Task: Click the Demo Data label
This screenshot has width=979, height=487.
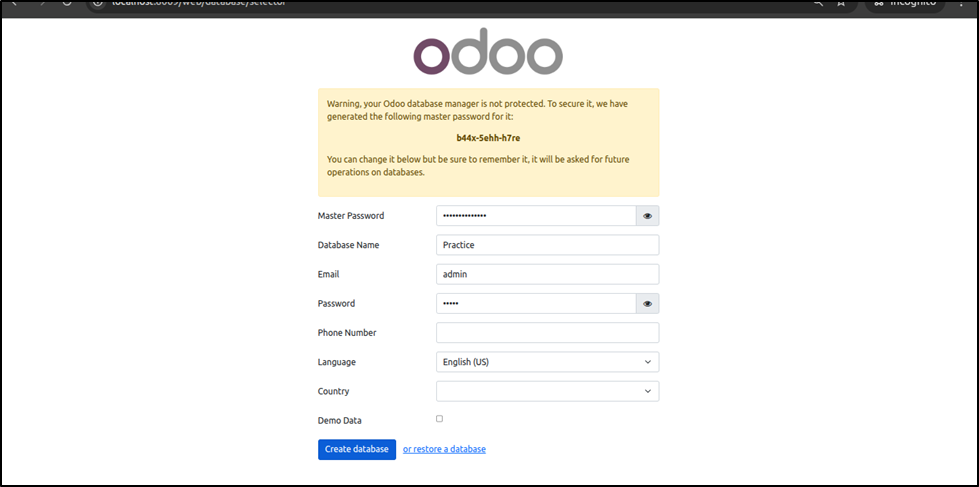Action: pyautogui.click(x=341, y=421)
